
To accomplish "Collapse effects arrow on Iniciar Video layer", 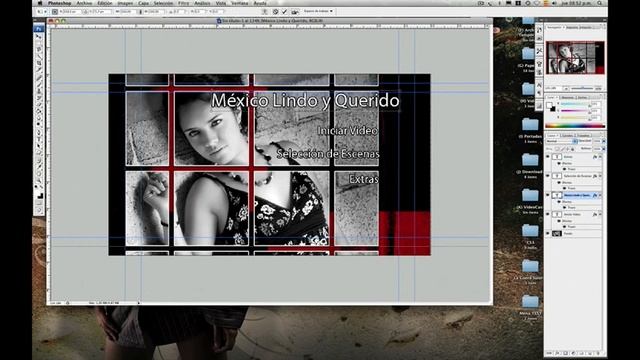I will pyautogui.click(x=600, y=214).
